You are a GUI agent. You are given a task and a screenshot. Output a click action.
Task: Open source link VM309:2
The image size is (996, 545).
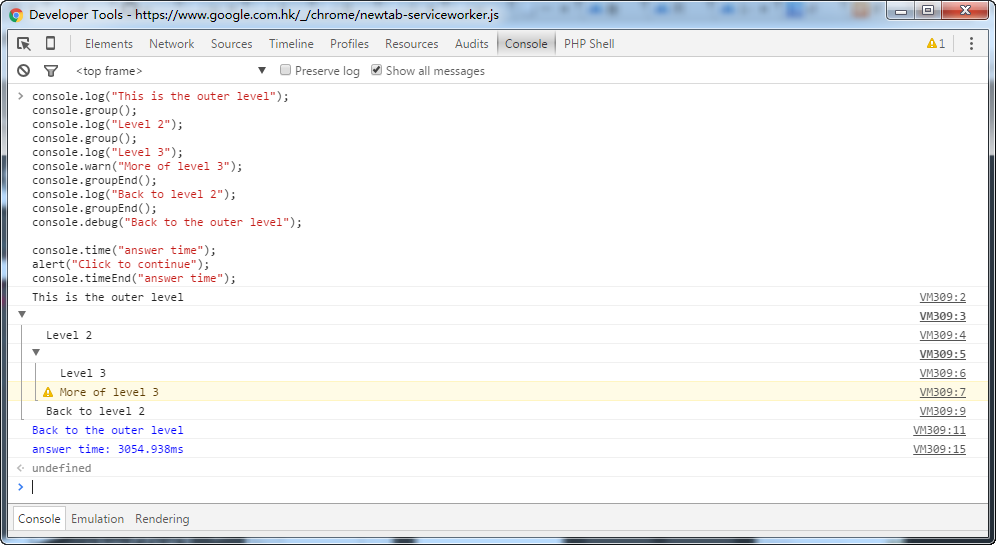(943, 297)
